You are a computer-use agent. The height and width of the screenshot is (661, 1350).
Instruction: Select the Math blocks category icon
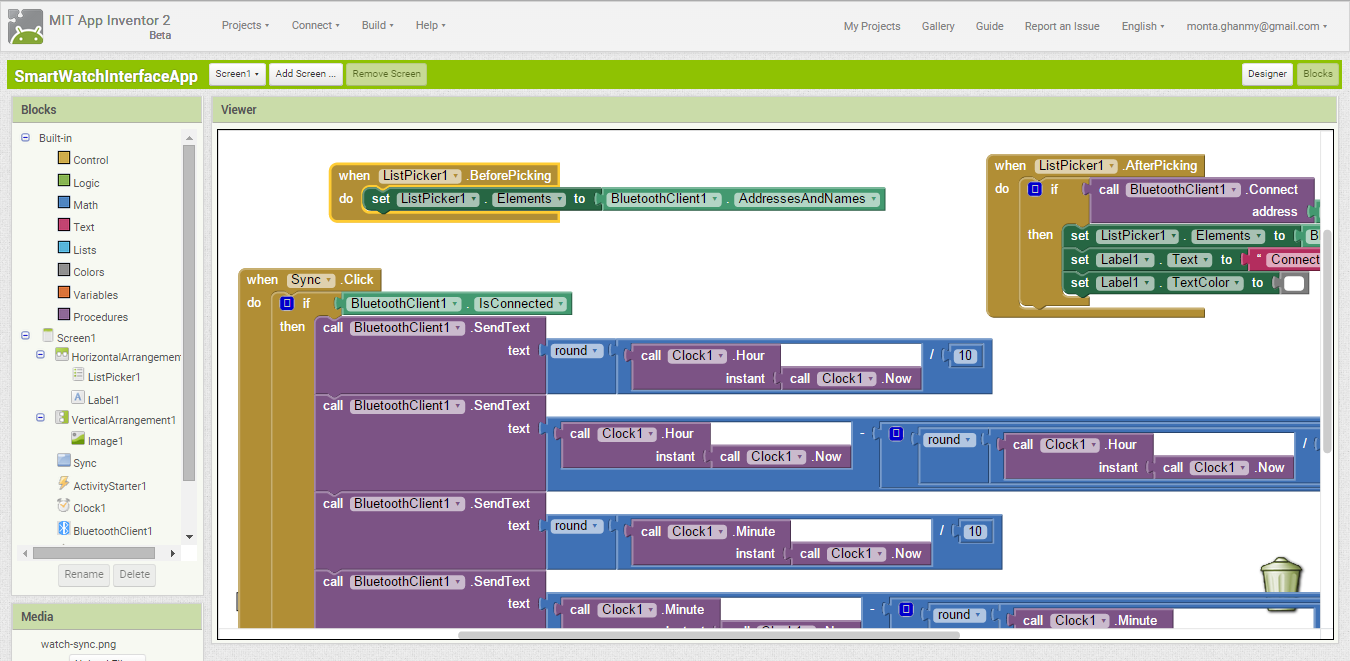pos(64,203)
